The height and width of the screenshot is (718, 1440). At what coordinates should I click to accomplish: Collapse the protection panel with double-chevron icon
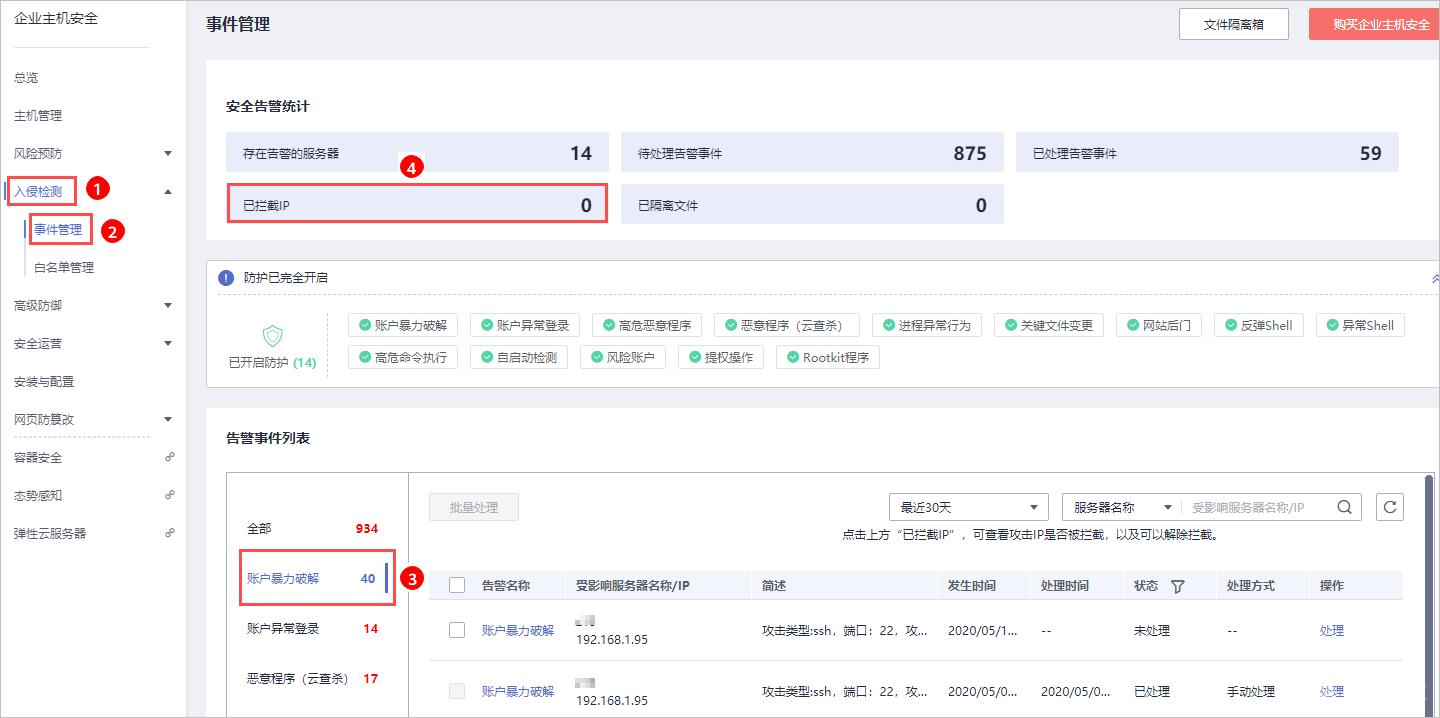[1435, 278]
